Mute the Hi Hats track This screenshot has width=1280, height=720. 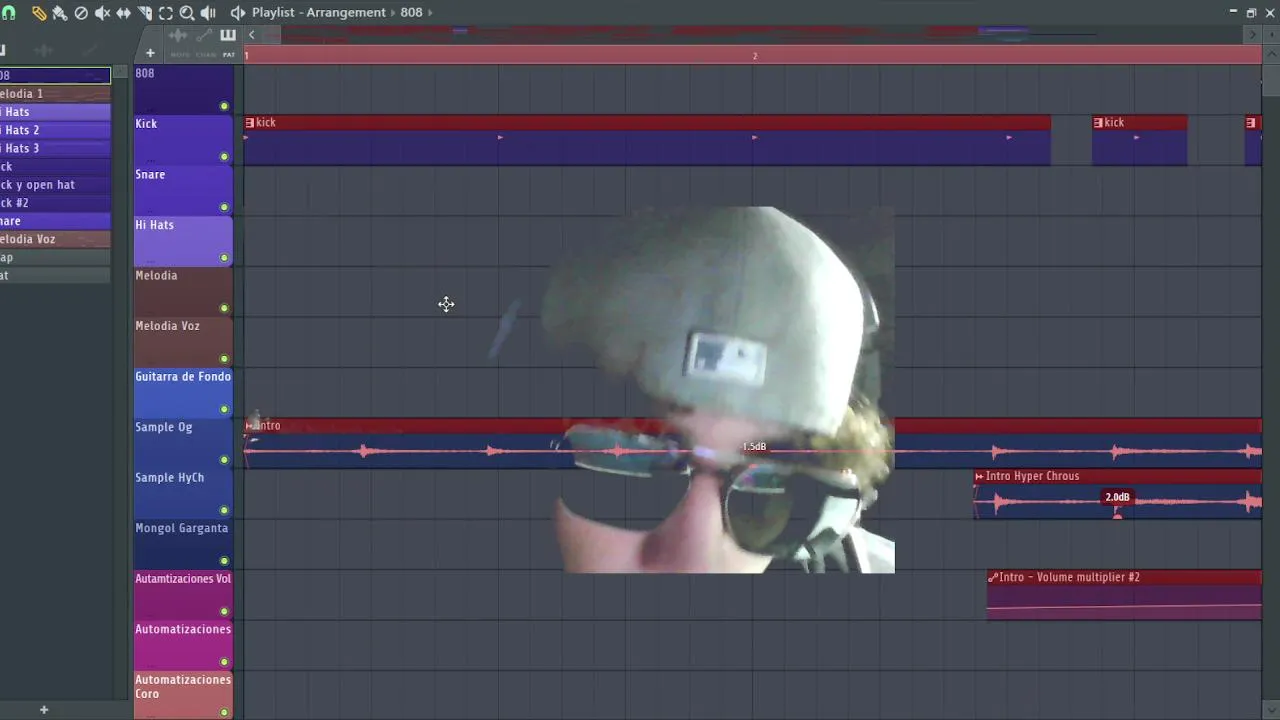click(x=224, y=258)
